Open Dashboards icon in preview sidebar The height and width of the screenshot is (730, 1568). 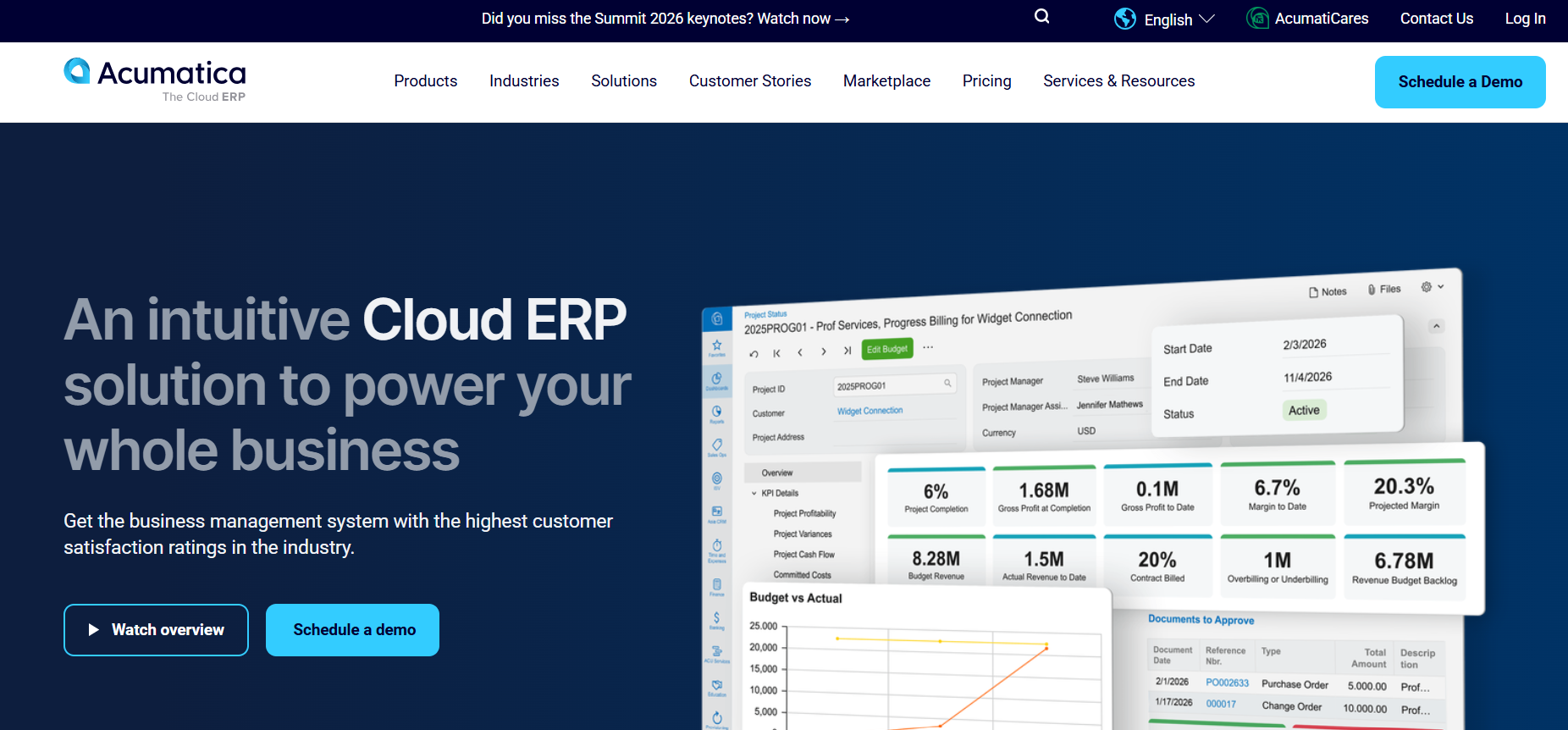[717, 380]
